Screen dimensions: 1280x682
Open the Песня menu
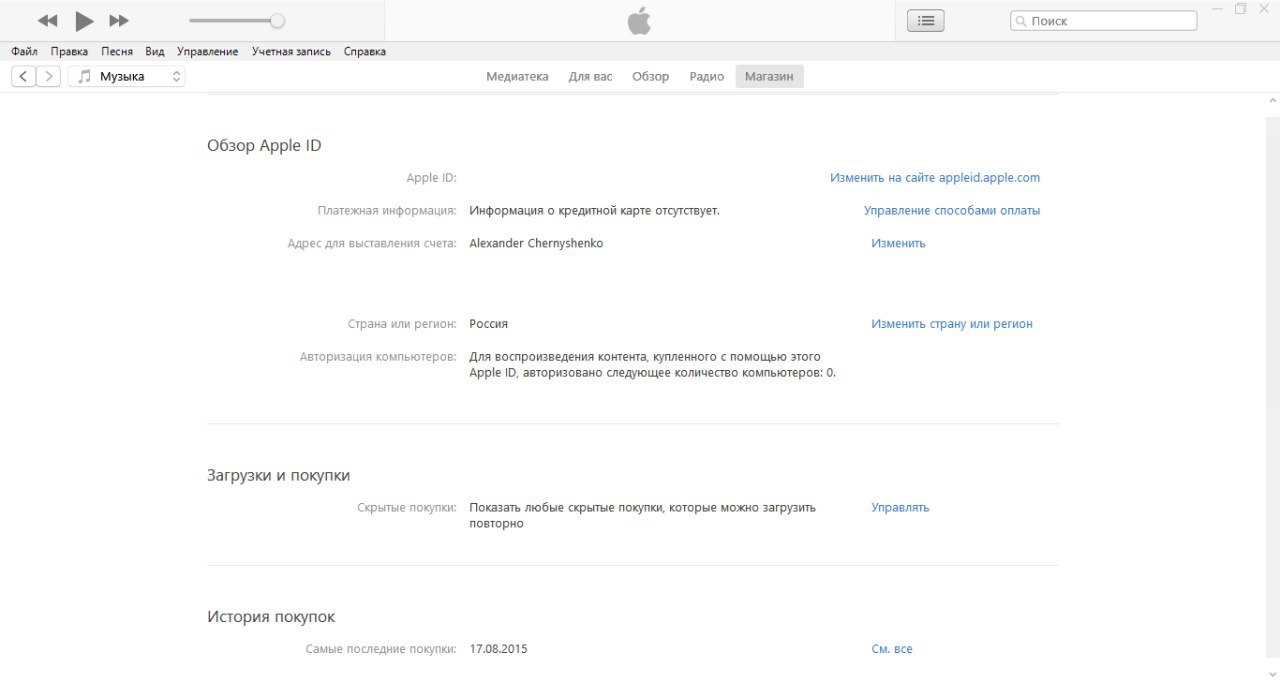coord(117,51)
